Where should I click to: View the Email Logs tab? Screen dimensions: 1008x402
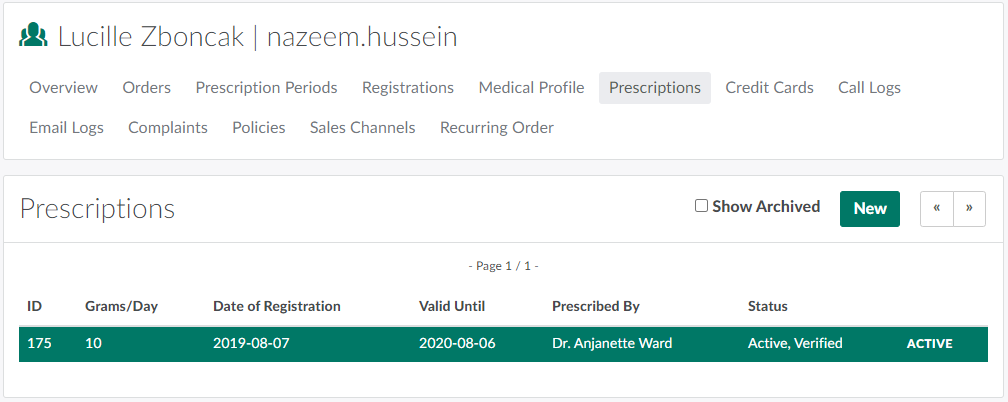click(66, 128)
